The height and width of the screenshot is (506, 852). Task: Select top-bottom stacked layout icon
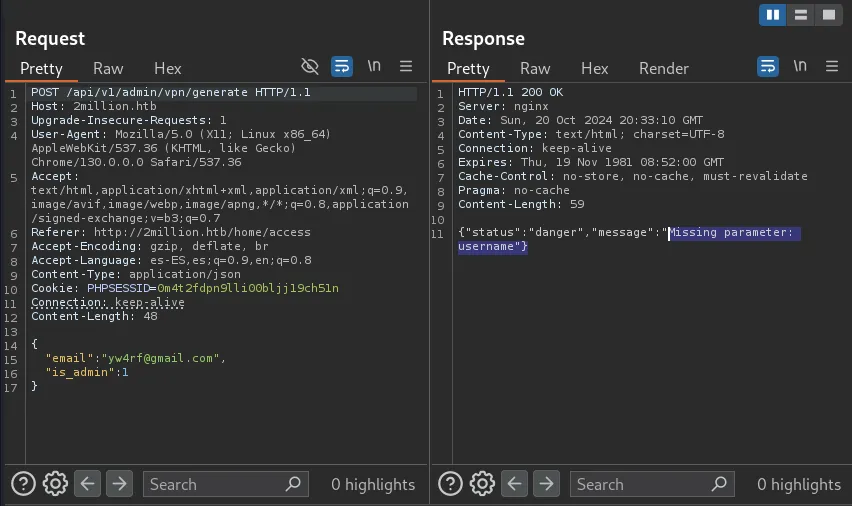coord(800,14)
